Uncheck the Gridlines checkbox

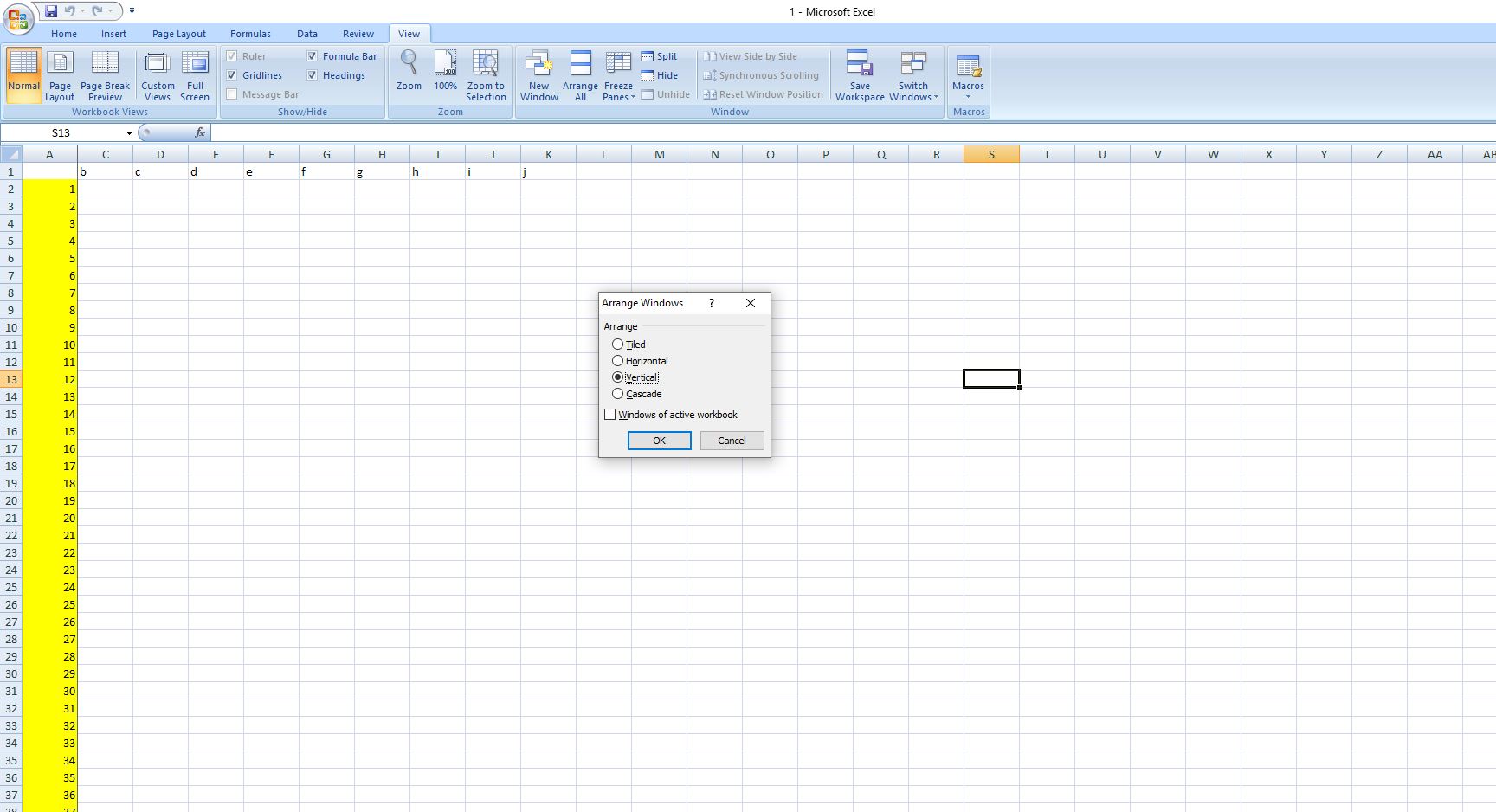tap(232, 75)
